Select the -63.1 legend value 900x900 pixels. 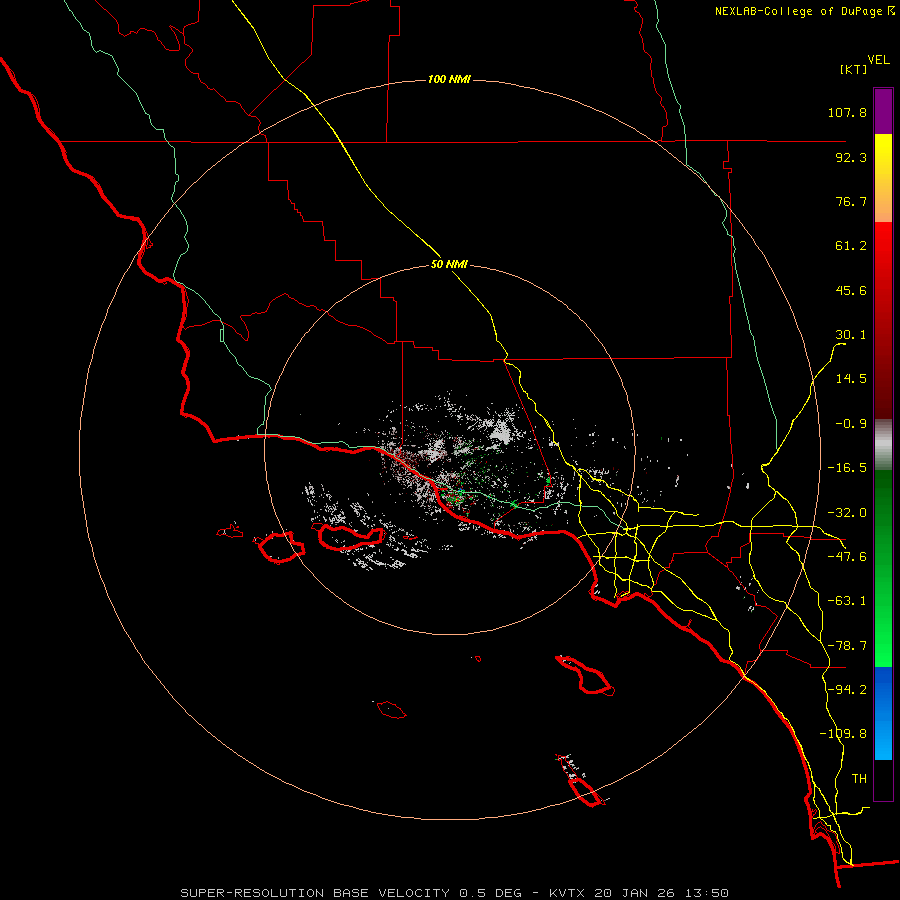point(847,601)
